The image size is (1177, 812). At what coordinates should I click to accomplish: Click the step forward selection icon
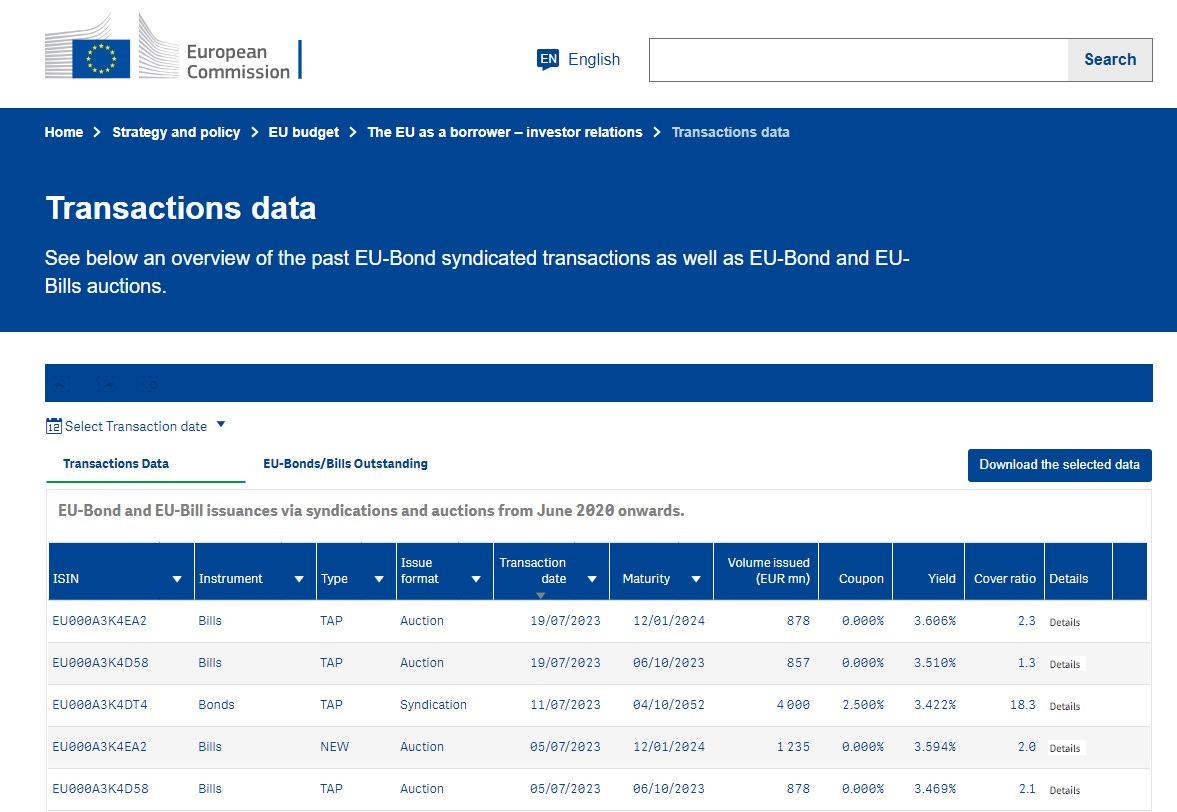coord(106,384)
